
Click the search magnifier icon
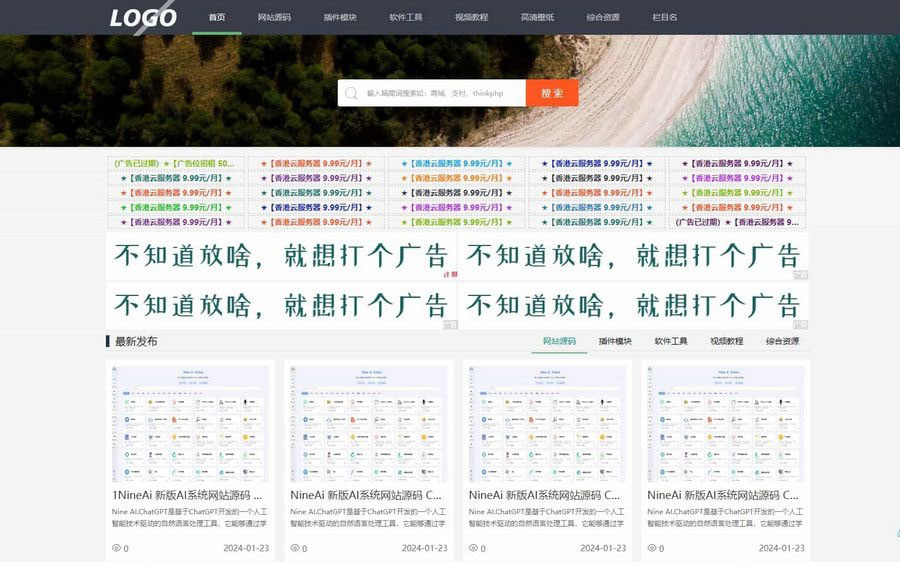[351, 93]
